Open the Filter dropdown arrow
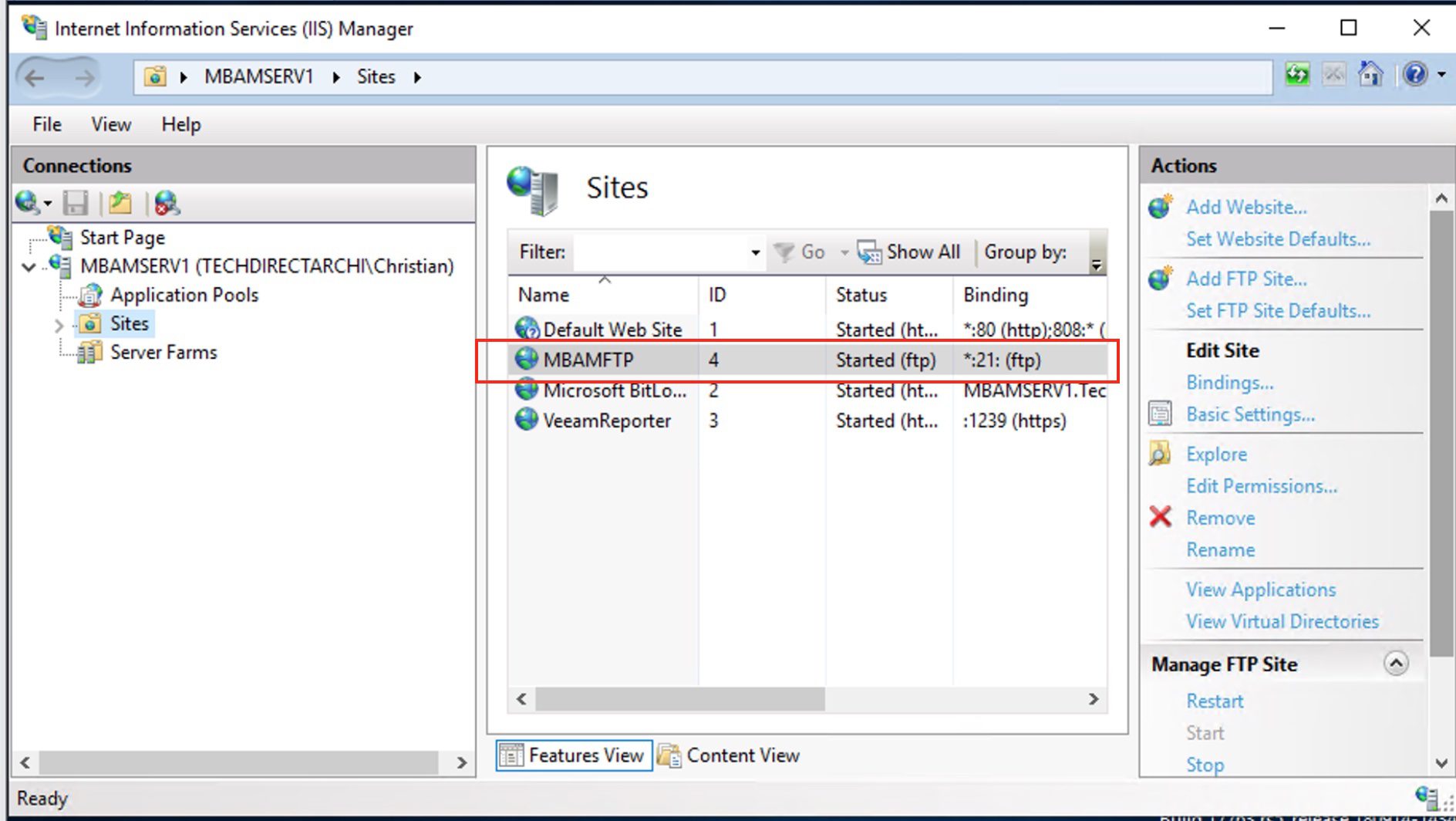 pyautogui.click(x=756, y=252)
